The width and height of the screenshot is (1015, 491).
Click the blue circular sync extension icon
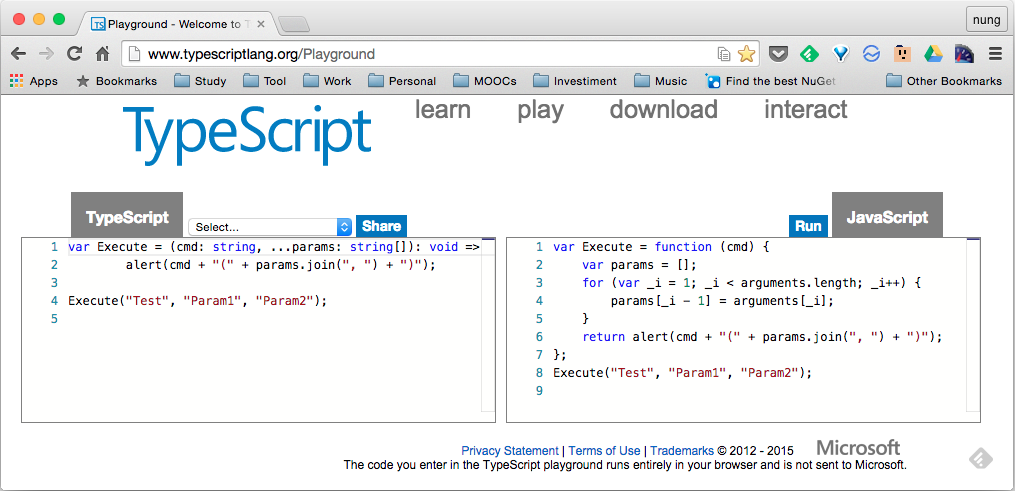click(871, 54)
